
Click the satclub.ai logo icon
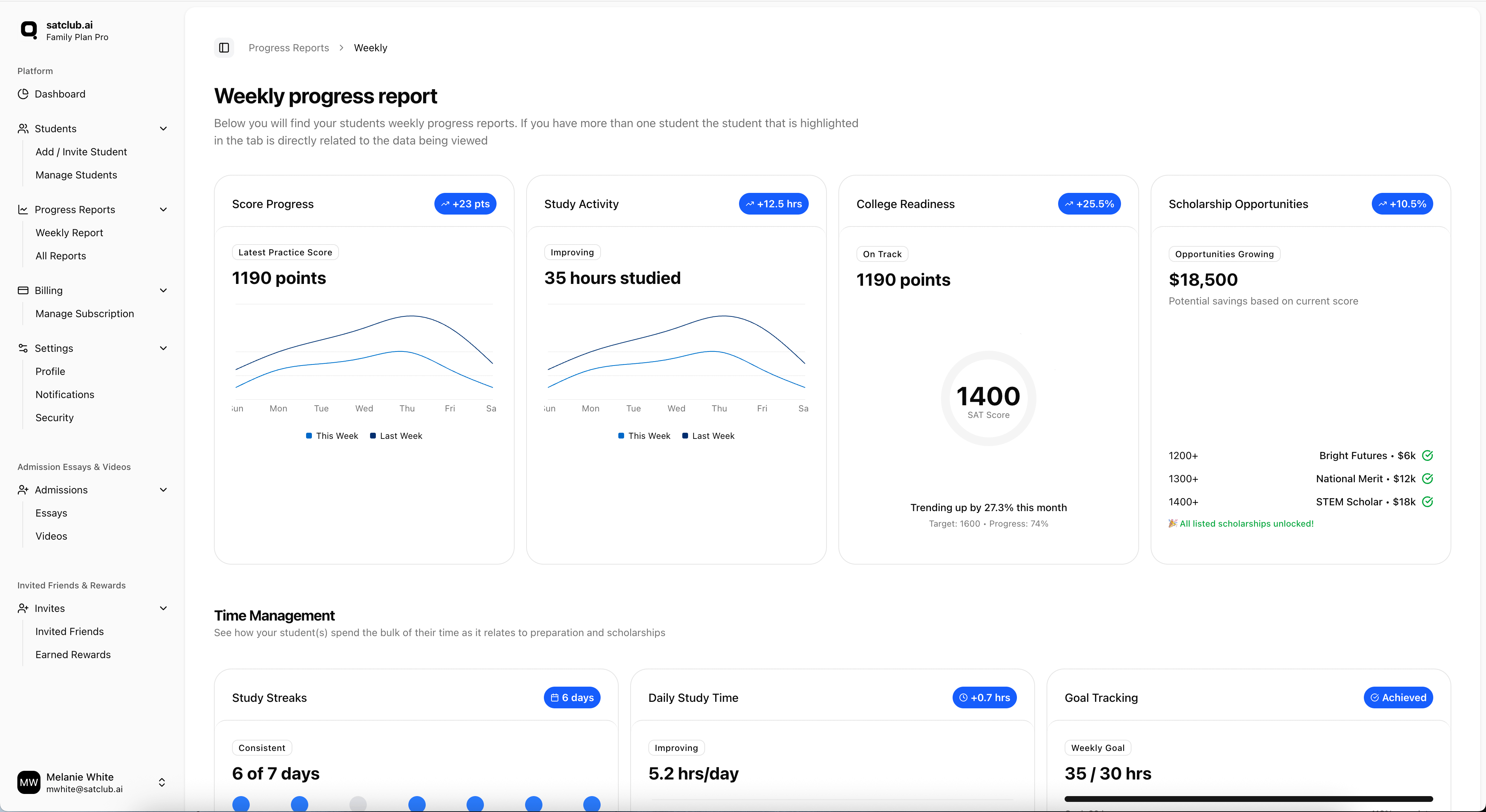click(28, 29)
